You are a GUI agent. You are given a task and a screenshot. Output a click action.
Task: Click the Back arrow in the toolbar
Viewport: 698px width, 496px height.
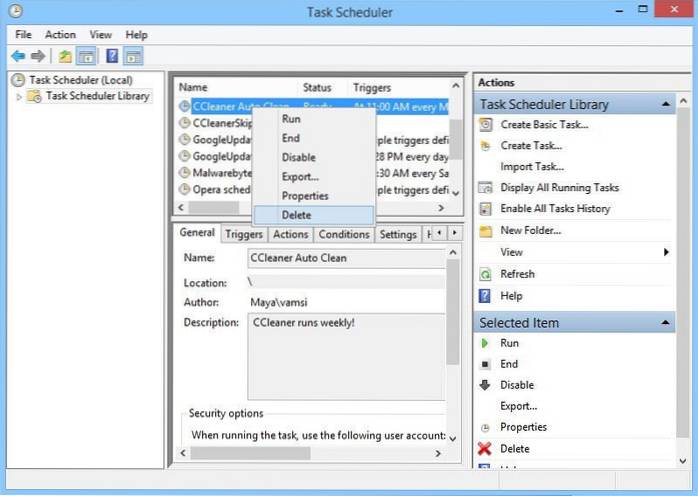coord(17,56)
